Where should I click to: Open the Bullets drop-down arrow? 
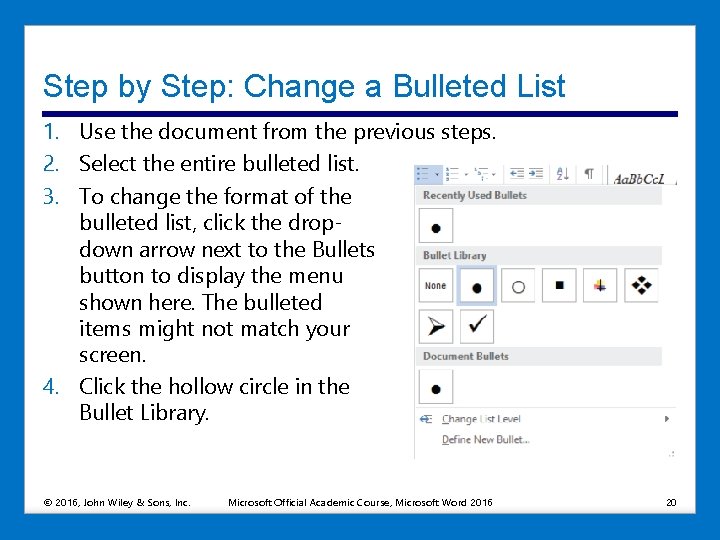[x=437, y=174]
